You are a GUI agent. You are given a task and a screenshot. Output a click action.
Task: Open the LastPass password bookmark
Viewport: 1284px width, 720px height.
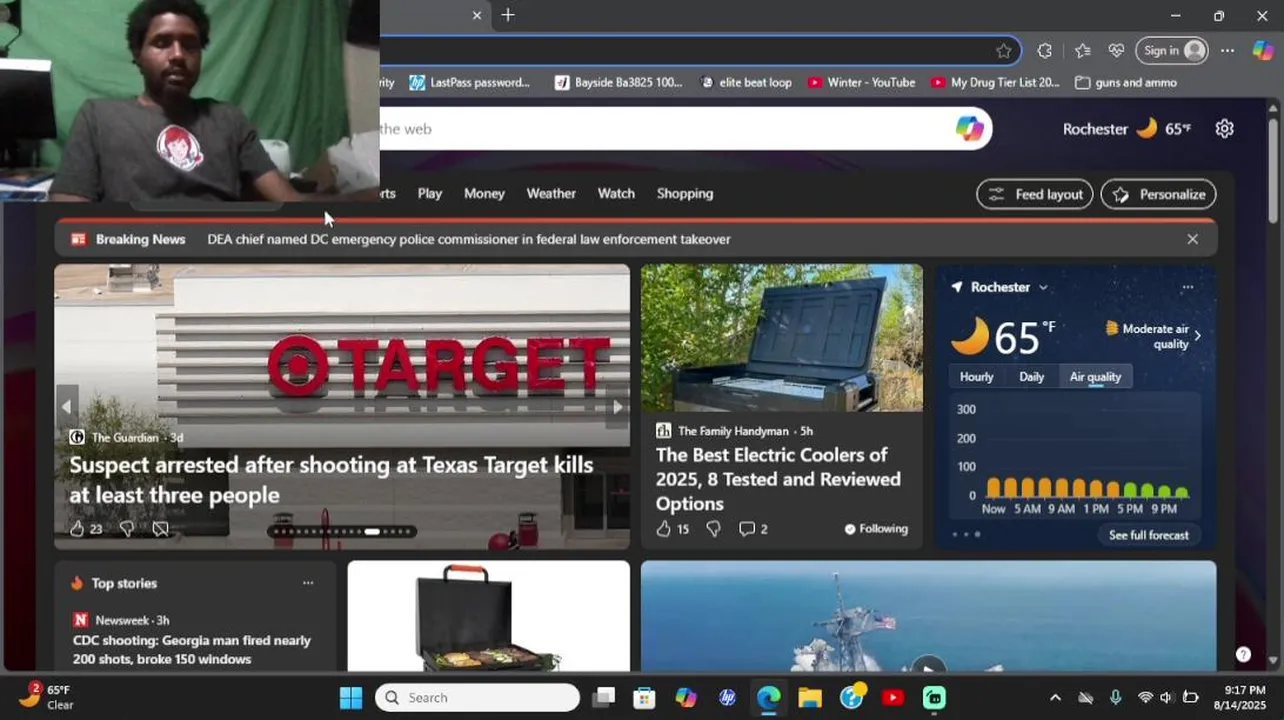[x=470, y=83]
